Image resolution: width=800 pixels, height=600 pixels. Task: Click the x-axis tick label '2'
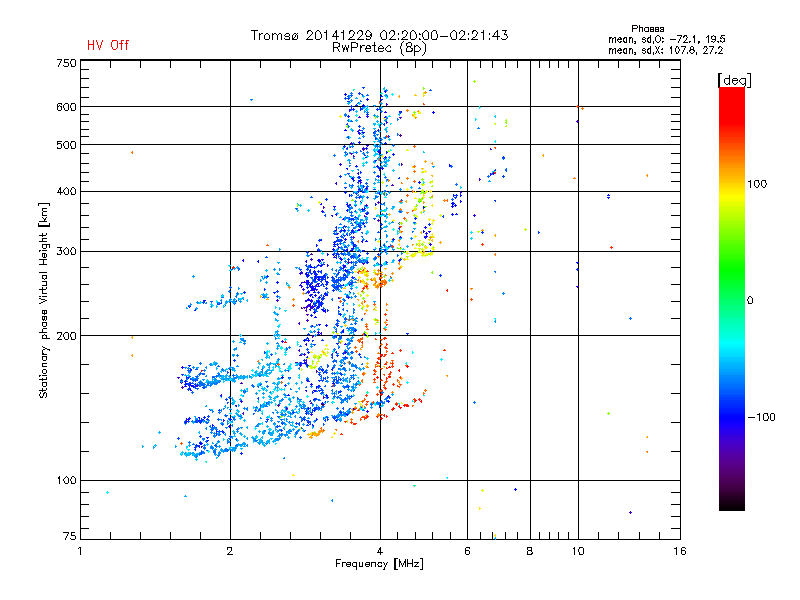point(230,551)
